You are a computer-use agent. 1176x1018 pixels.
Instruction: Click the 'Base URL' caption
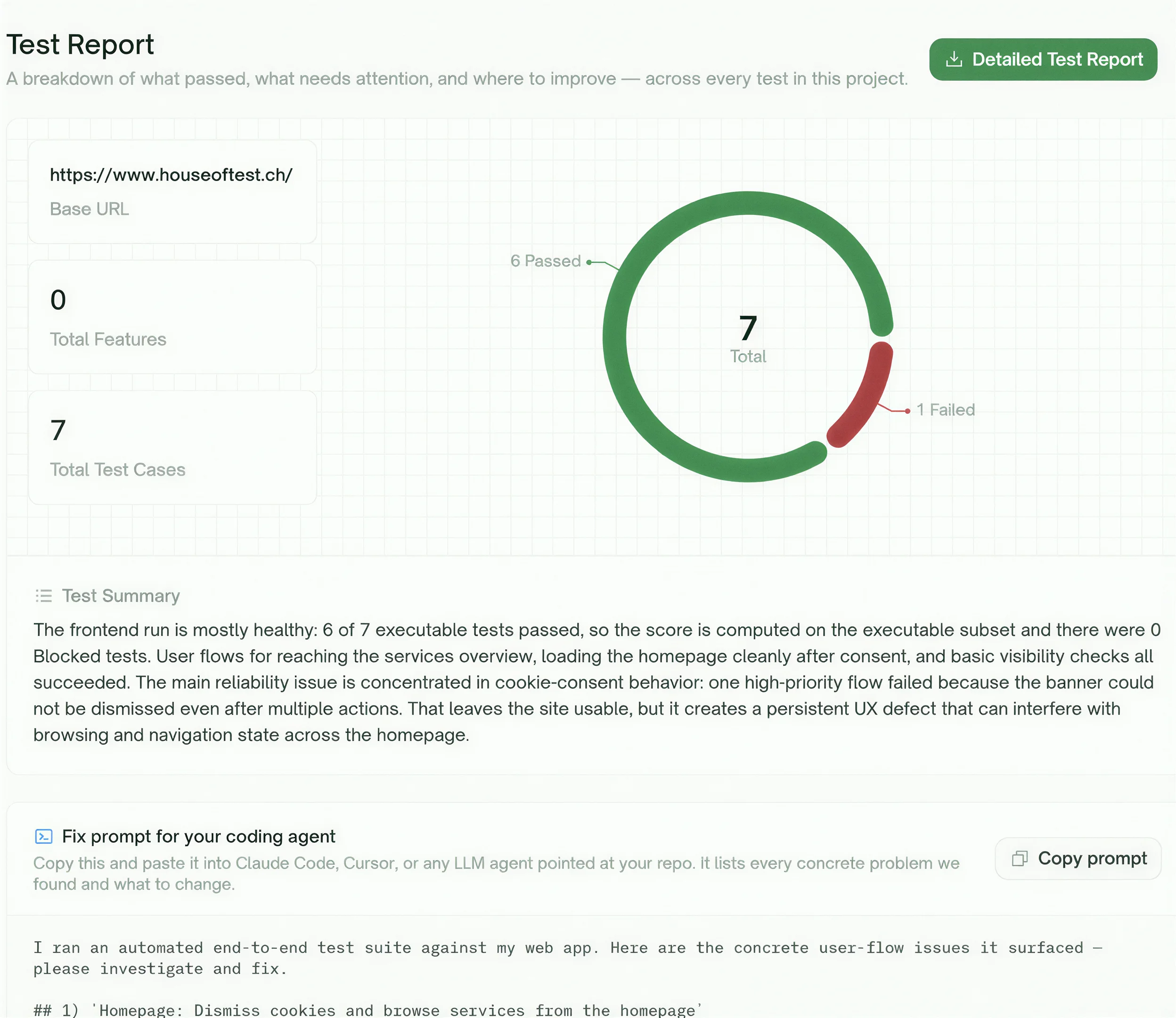[90, 209]
